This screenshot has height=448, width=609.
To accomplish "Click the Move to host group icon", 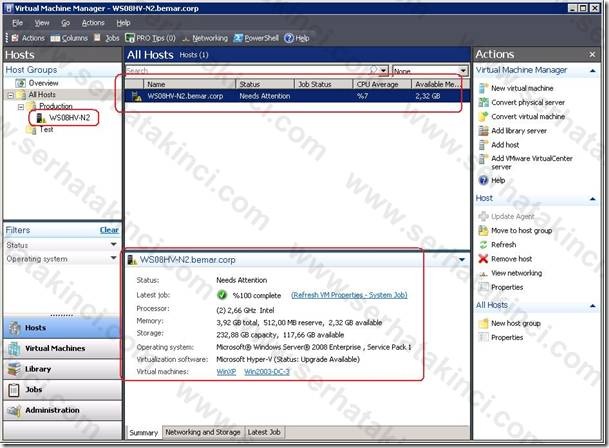I will (483, 230).
